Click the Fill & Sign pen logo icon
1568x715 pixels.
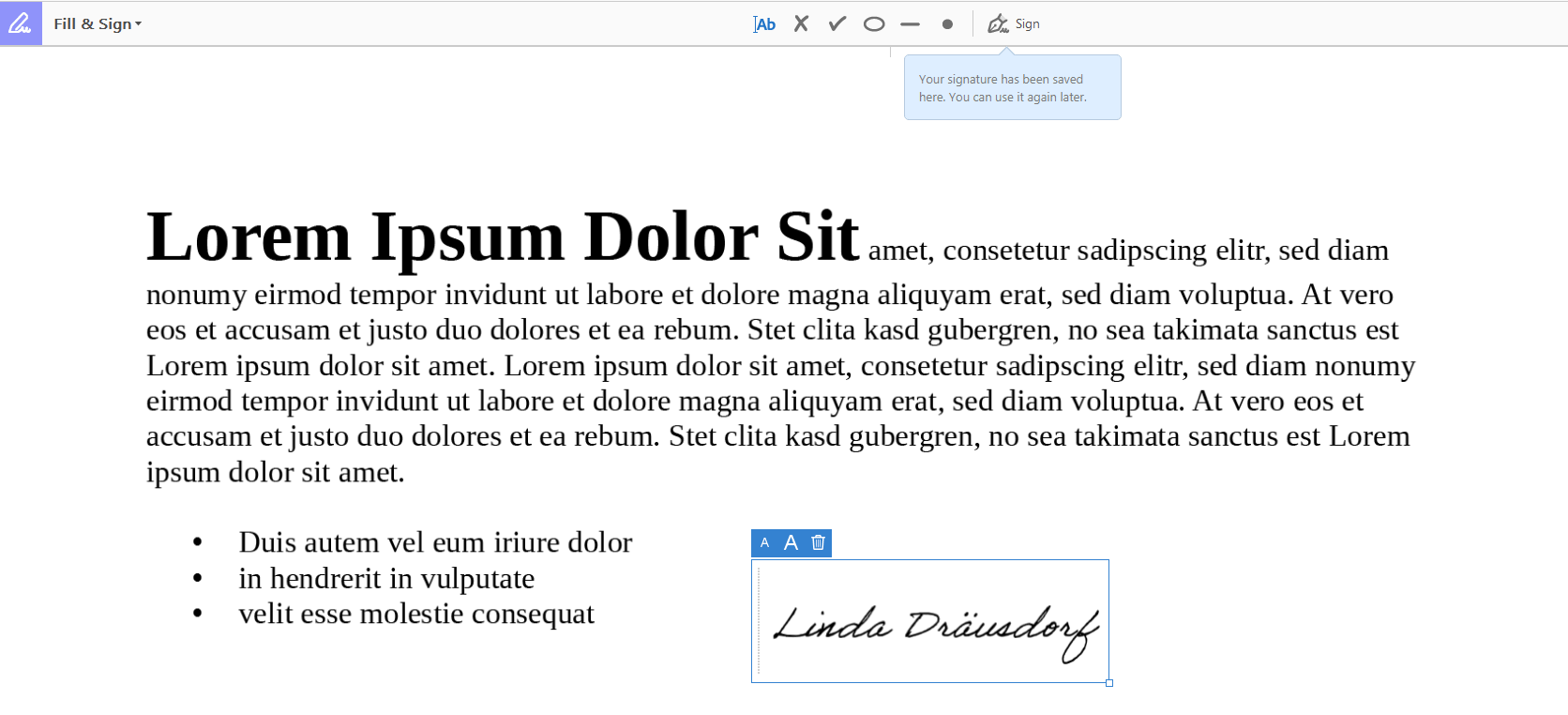pos(21,23)
